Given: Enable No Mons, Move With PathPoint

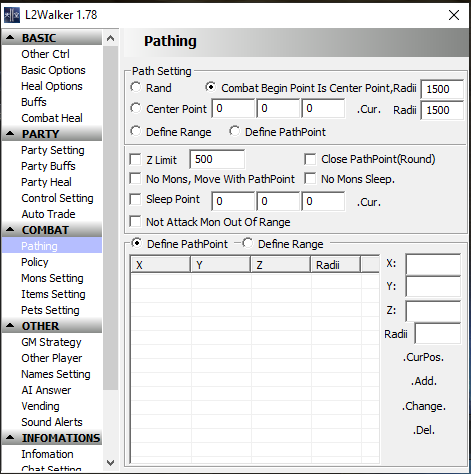Looking at the screenshot, I should coord(135,179).
